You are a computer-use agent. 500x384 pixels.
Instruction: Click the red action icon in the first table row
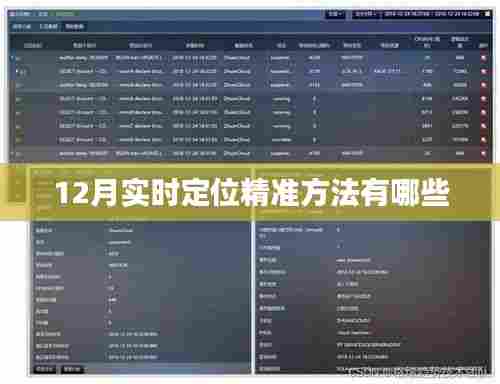tap(483, 58)
